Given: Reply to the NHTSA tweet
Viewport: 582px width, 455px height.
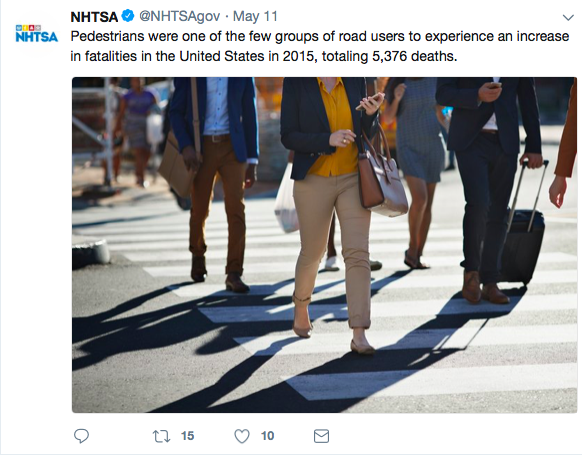Looking at the screenshot, I should pos(81,436).
